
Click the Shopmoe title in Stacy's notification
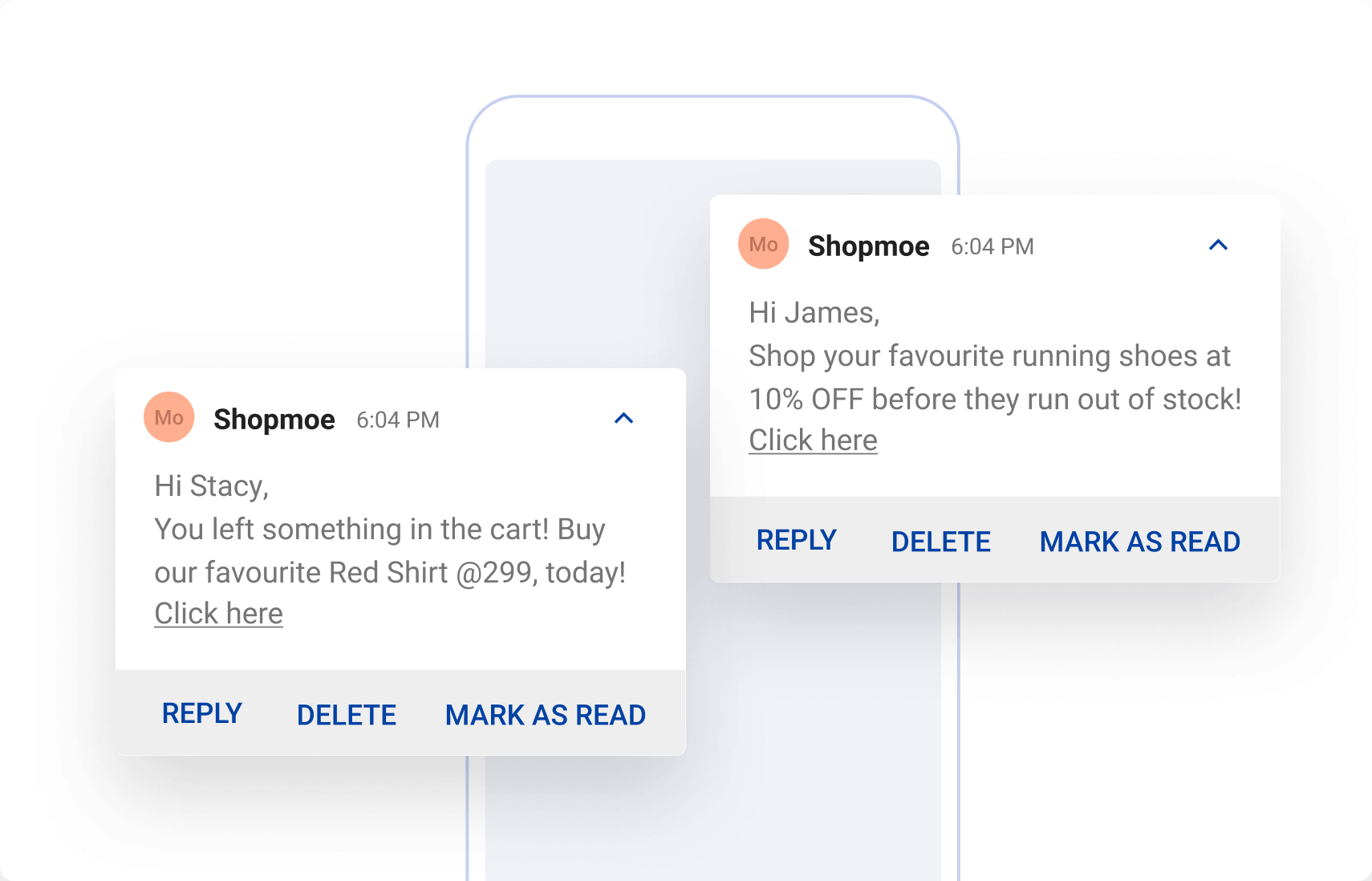[x=274, y=420]
